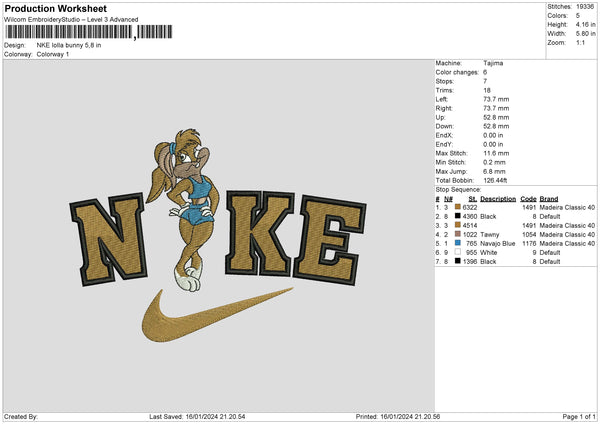The height and width of the screenshot is (424, 600).
Task: Click the 'Code' column header
Action: [x=528, y=199]
